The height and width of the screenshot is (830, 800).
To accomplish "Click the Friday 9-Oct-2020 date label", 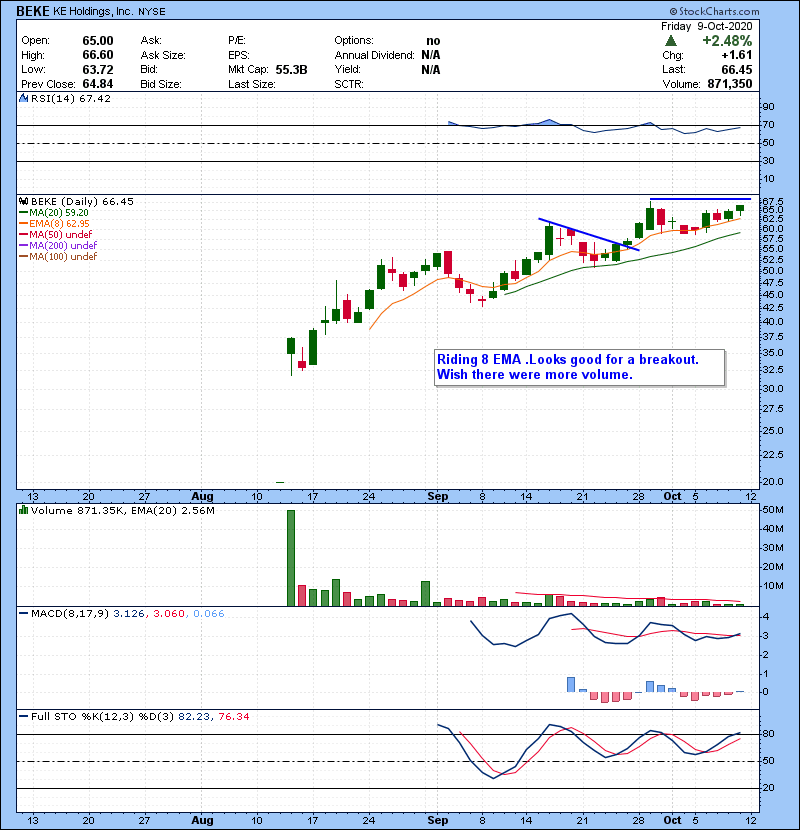I will (x=706, y=26).
